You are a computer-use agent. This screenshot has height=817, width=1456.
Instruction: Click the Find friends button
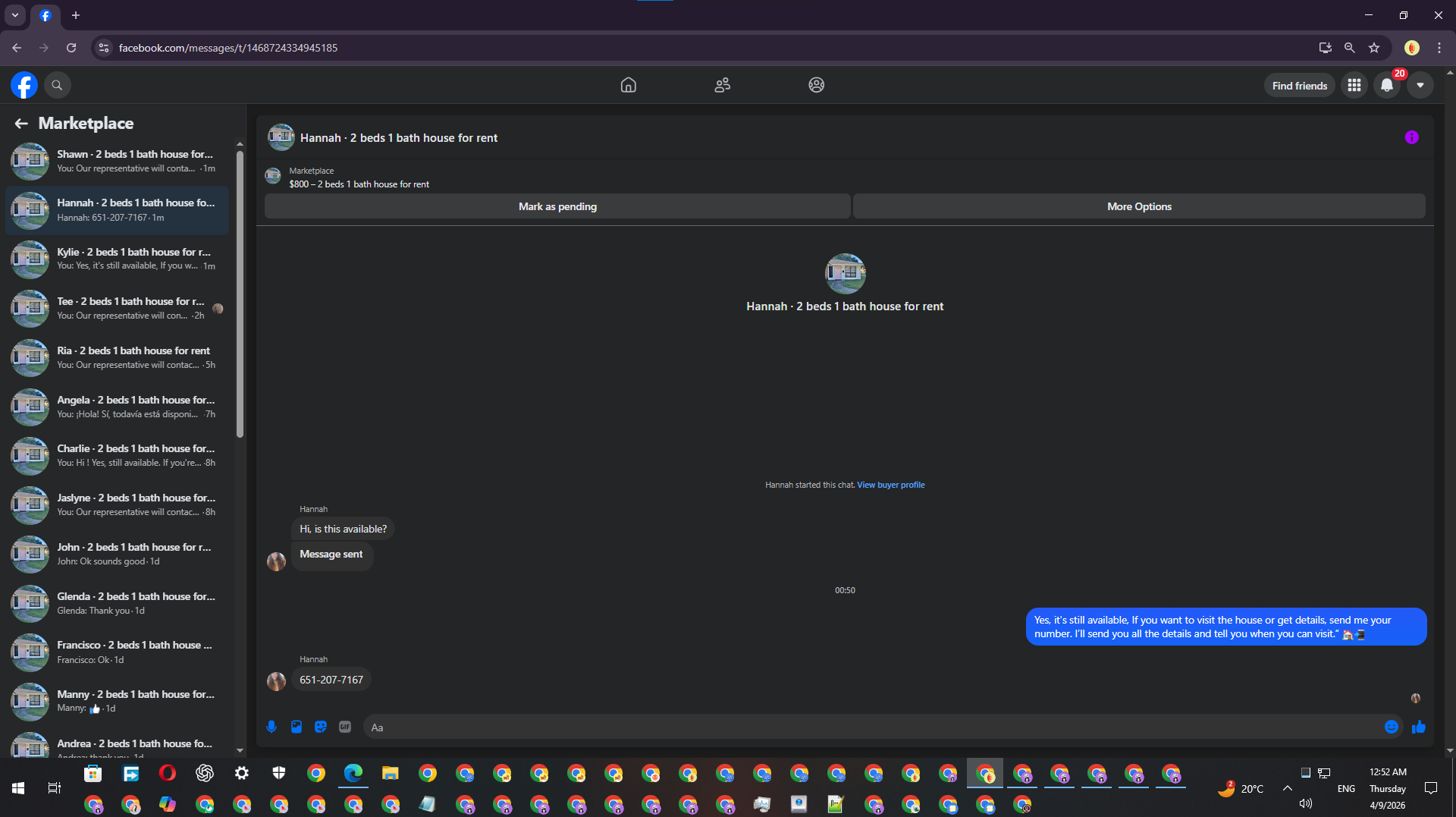click(1300, 86)
